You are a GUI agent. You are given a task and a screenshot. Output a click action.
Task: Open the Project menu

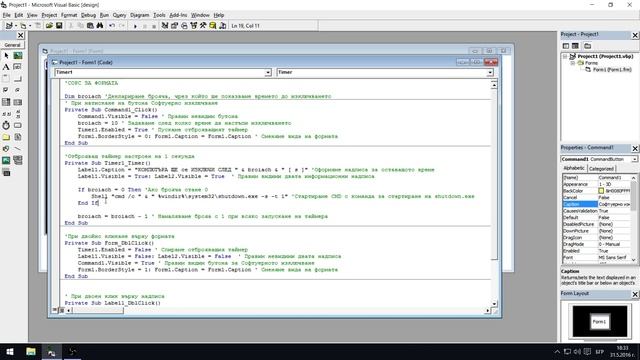point(49,15)
